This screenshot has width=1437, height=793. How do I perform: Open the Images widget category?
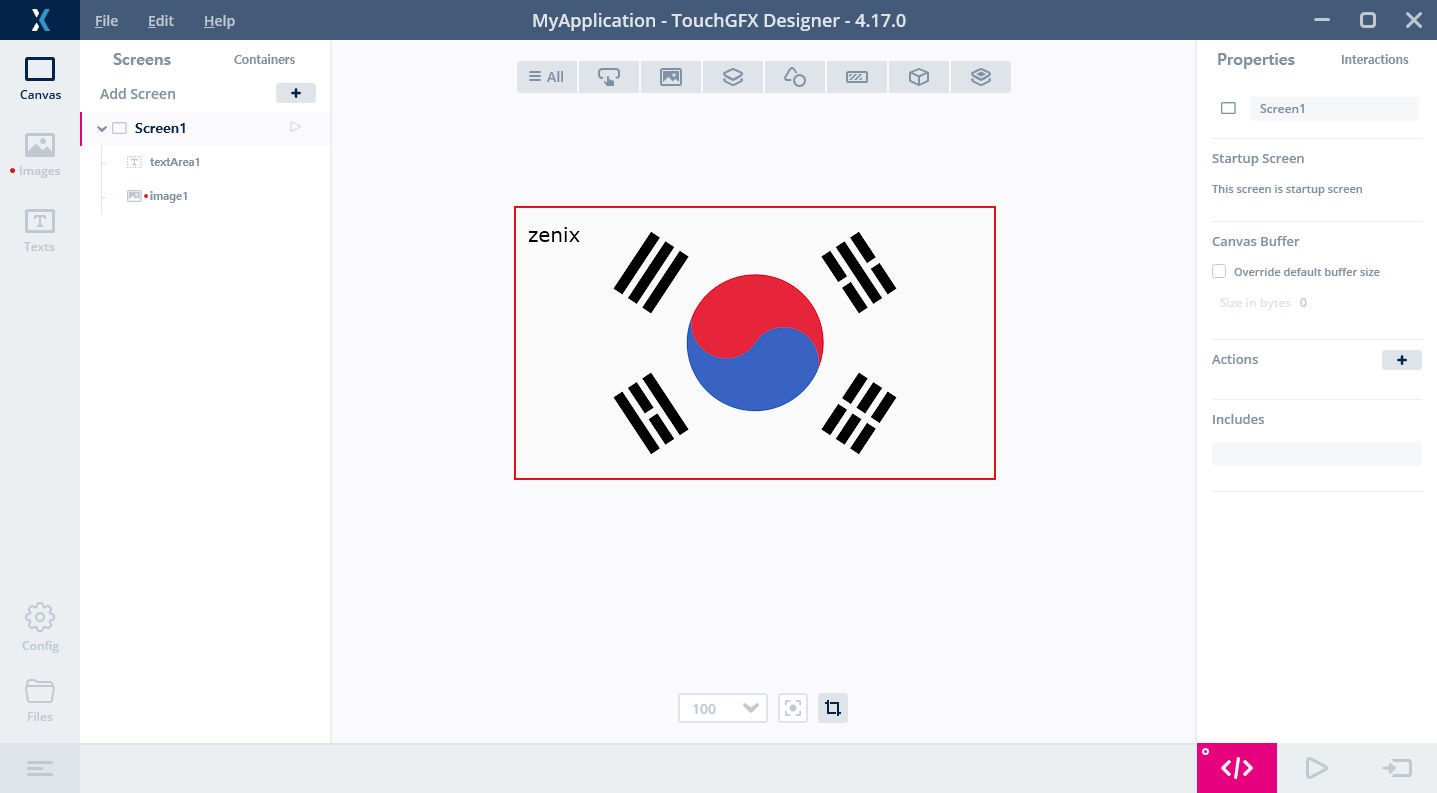tap(671, 77)
